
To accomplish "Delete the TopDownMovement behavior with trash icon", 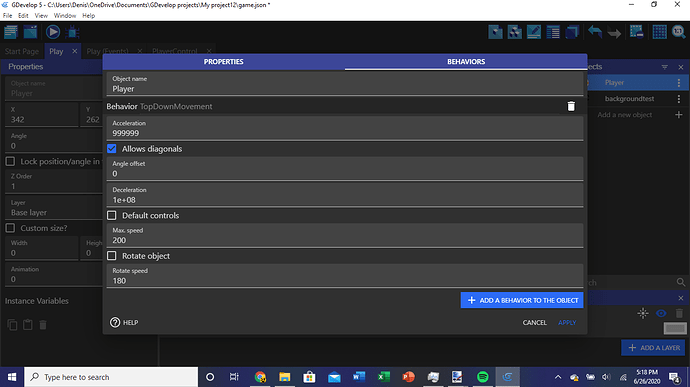I will 571,106.
